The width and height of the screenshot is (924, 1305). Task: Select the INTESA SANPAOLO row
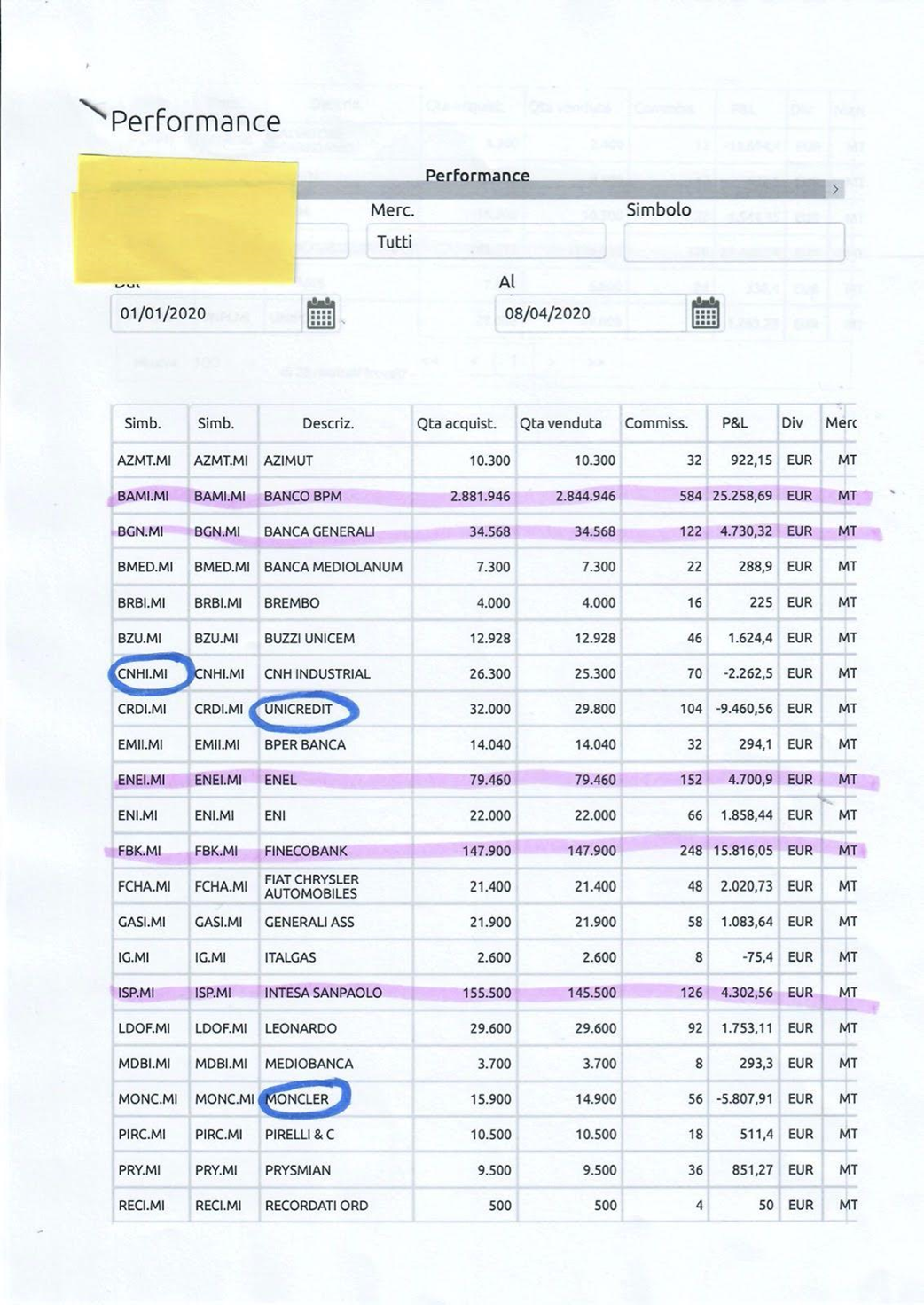click(x=323, y=993)
